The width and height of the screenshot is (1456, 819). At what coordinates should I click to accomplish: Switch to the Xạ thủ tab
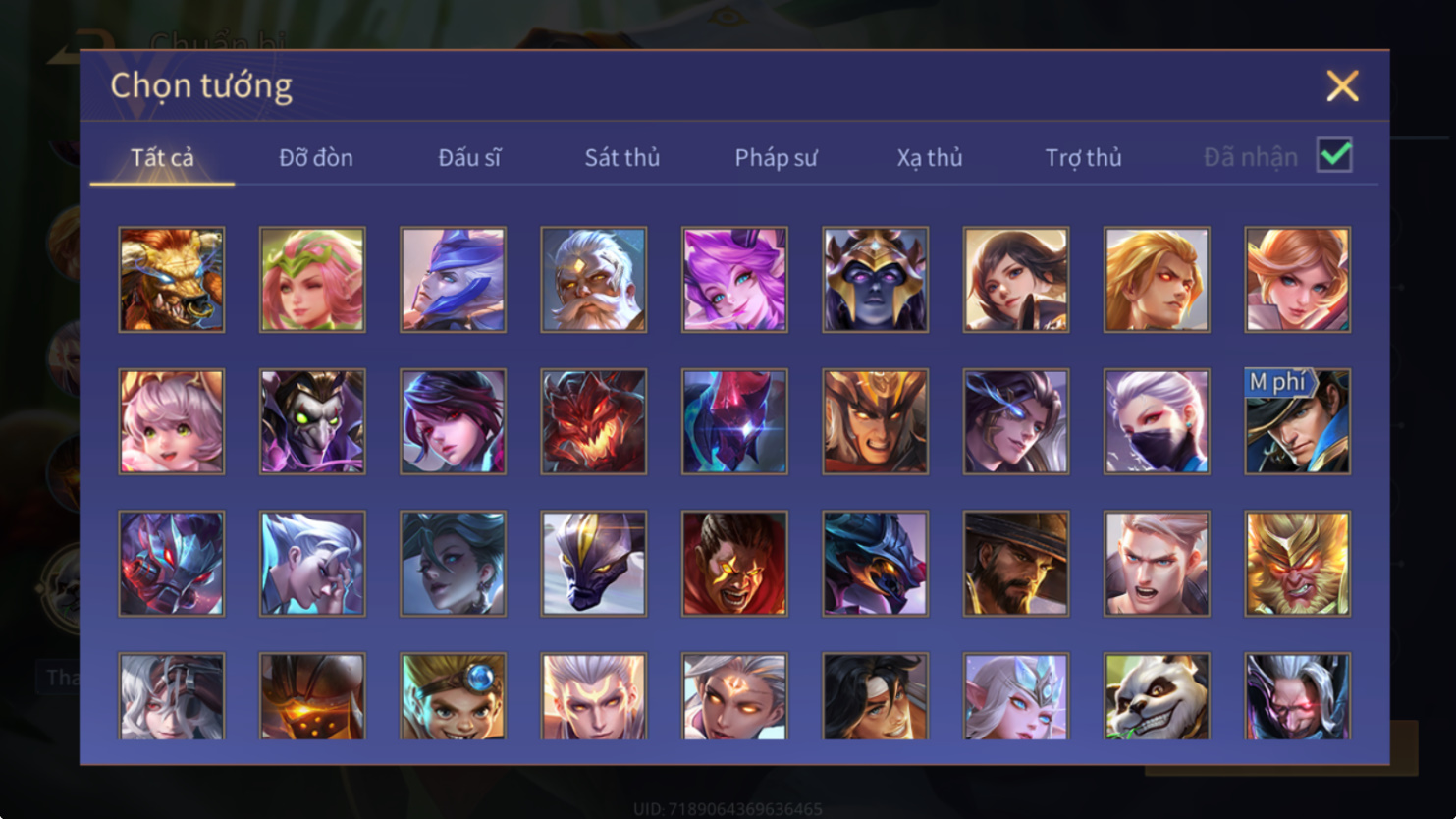[x=930, y=157]
